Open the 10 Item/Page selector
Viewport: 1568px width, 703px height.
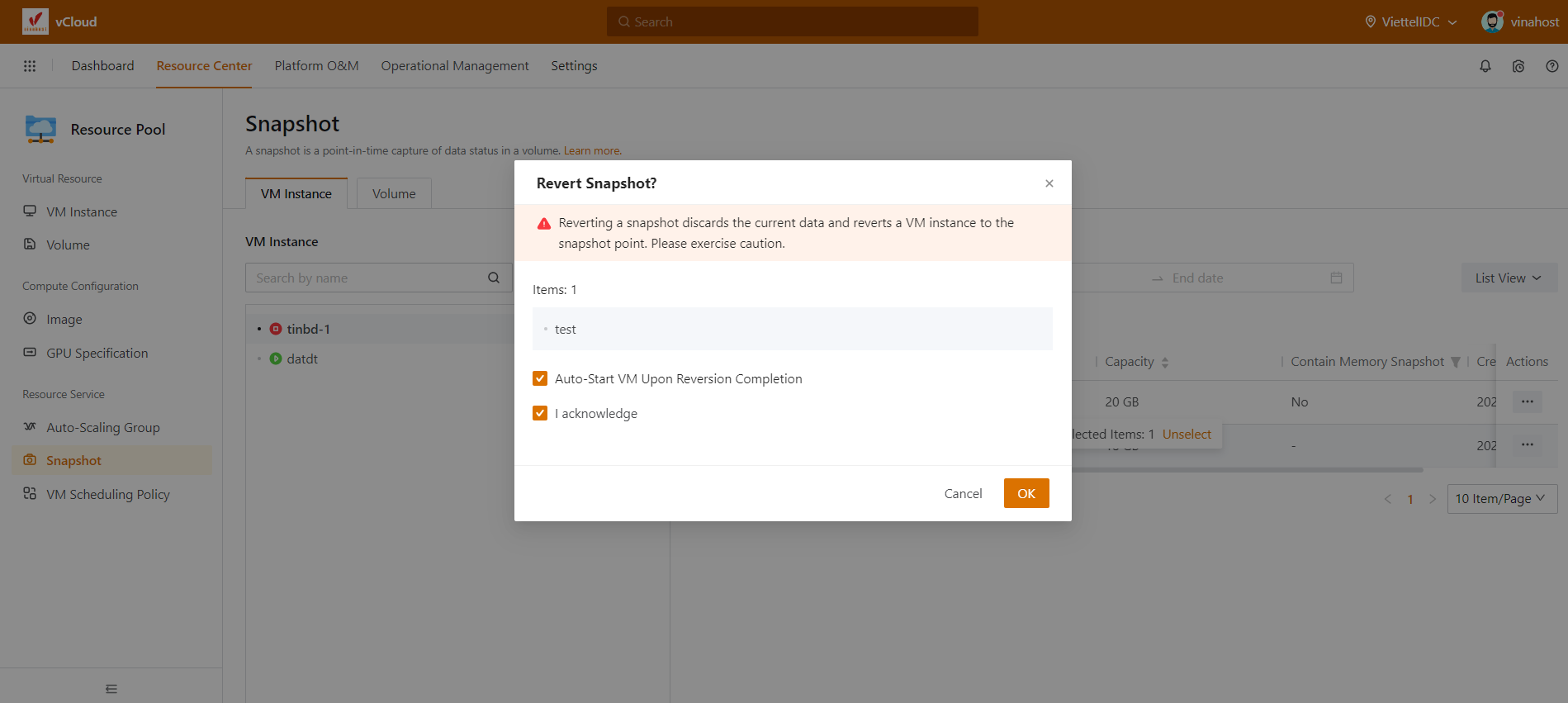[x=1501, y=499]
